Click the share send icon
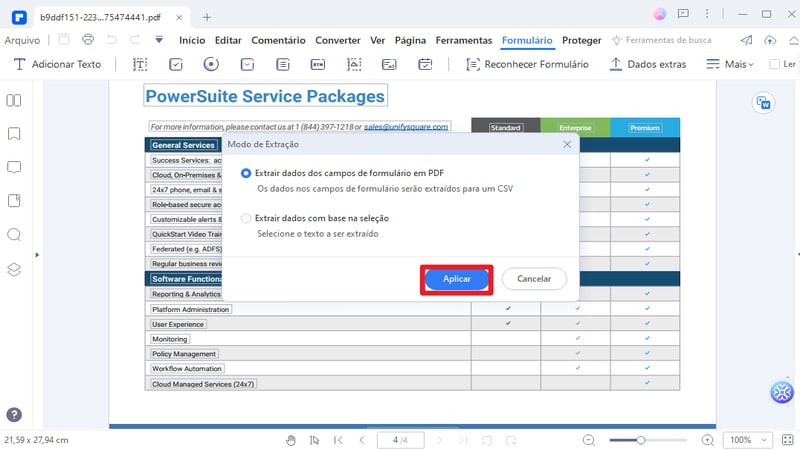This screenshot has width=800, height=450. [x=746, y=40]
